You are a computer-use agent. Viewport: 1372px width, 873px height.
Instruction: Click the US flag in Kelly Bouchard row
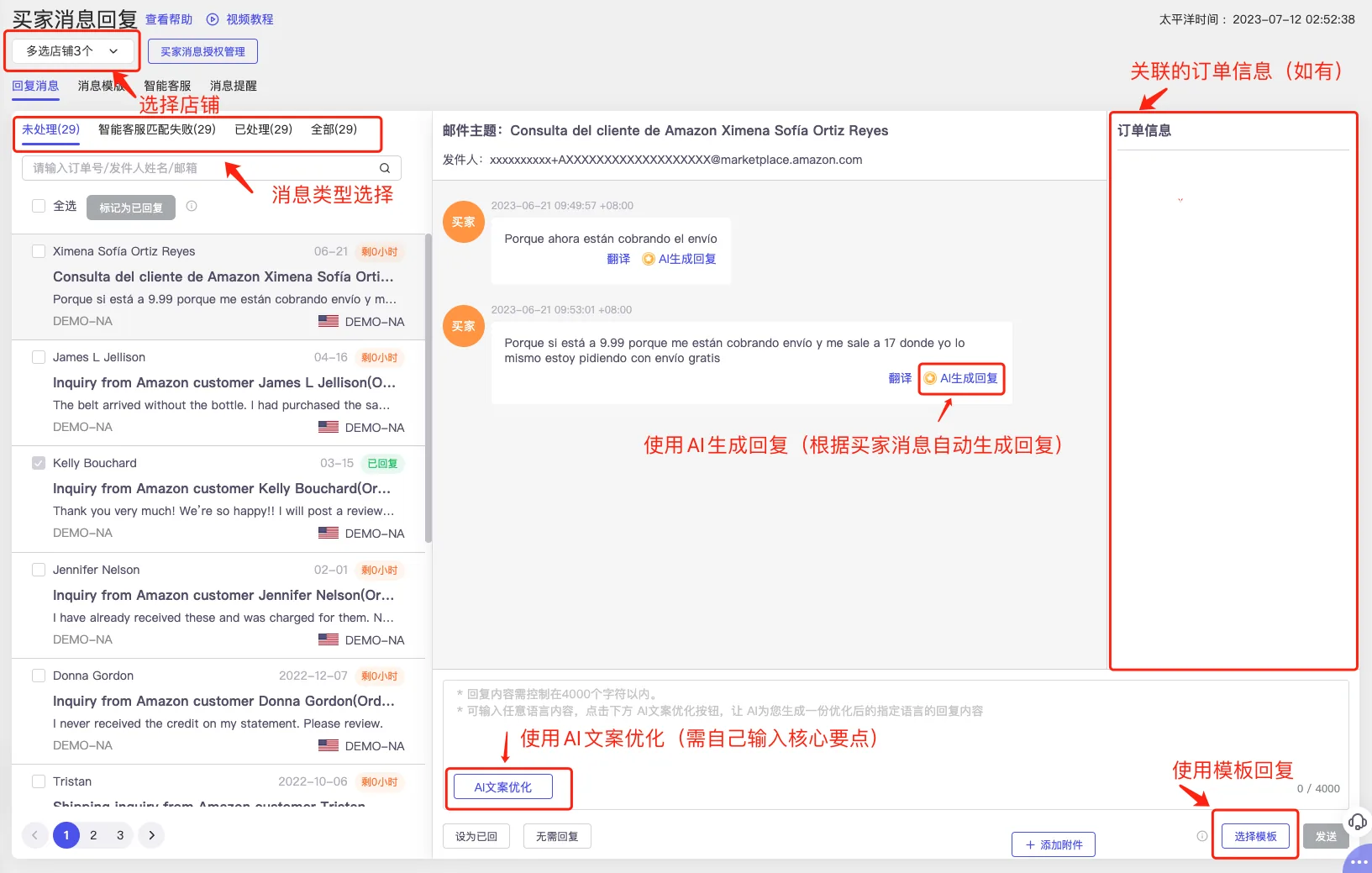click(x=329, y=533)
